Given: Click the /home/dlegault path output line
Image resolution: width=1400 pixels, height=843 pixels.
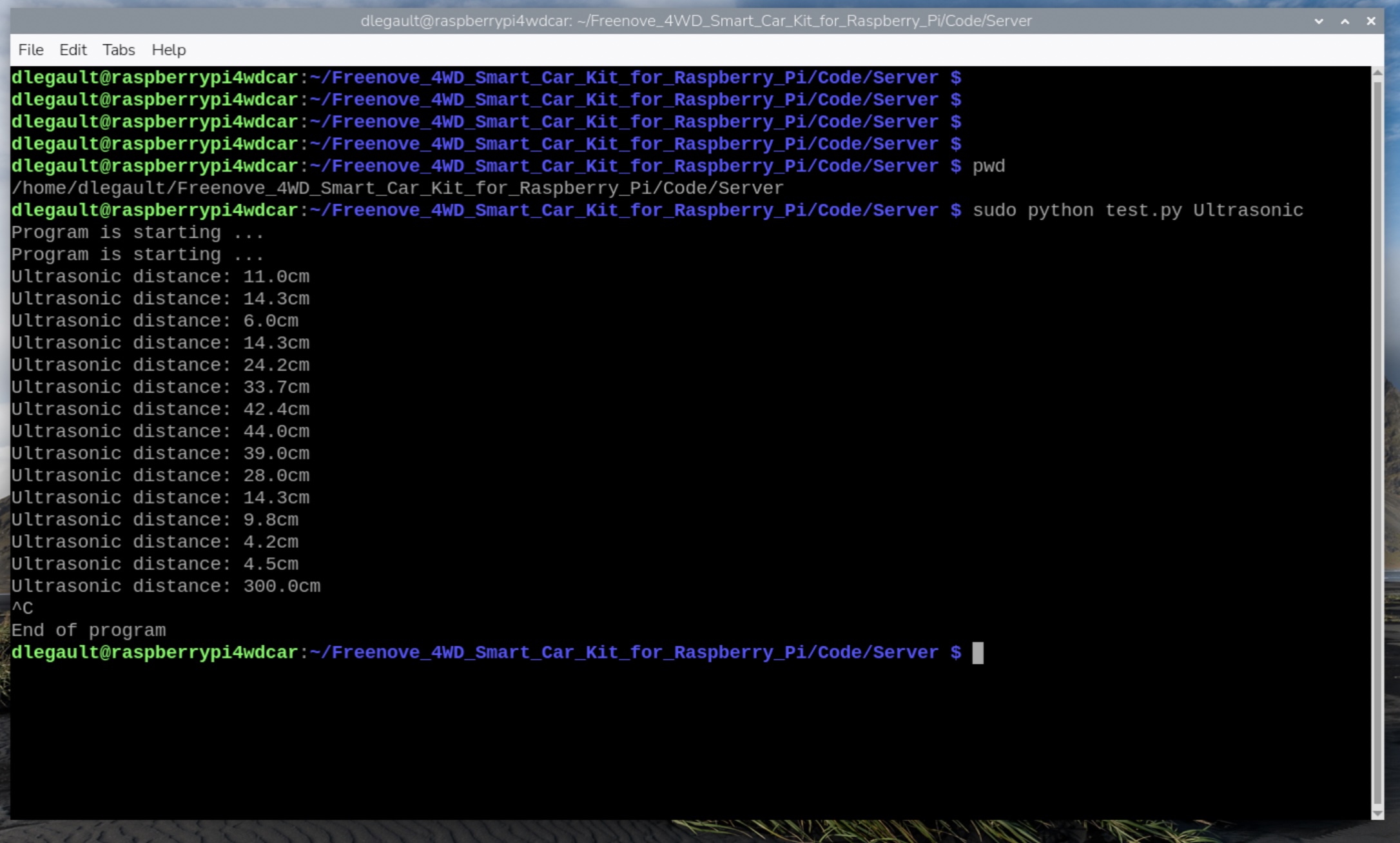Looking at the screenshot, I should click(397, 188).
